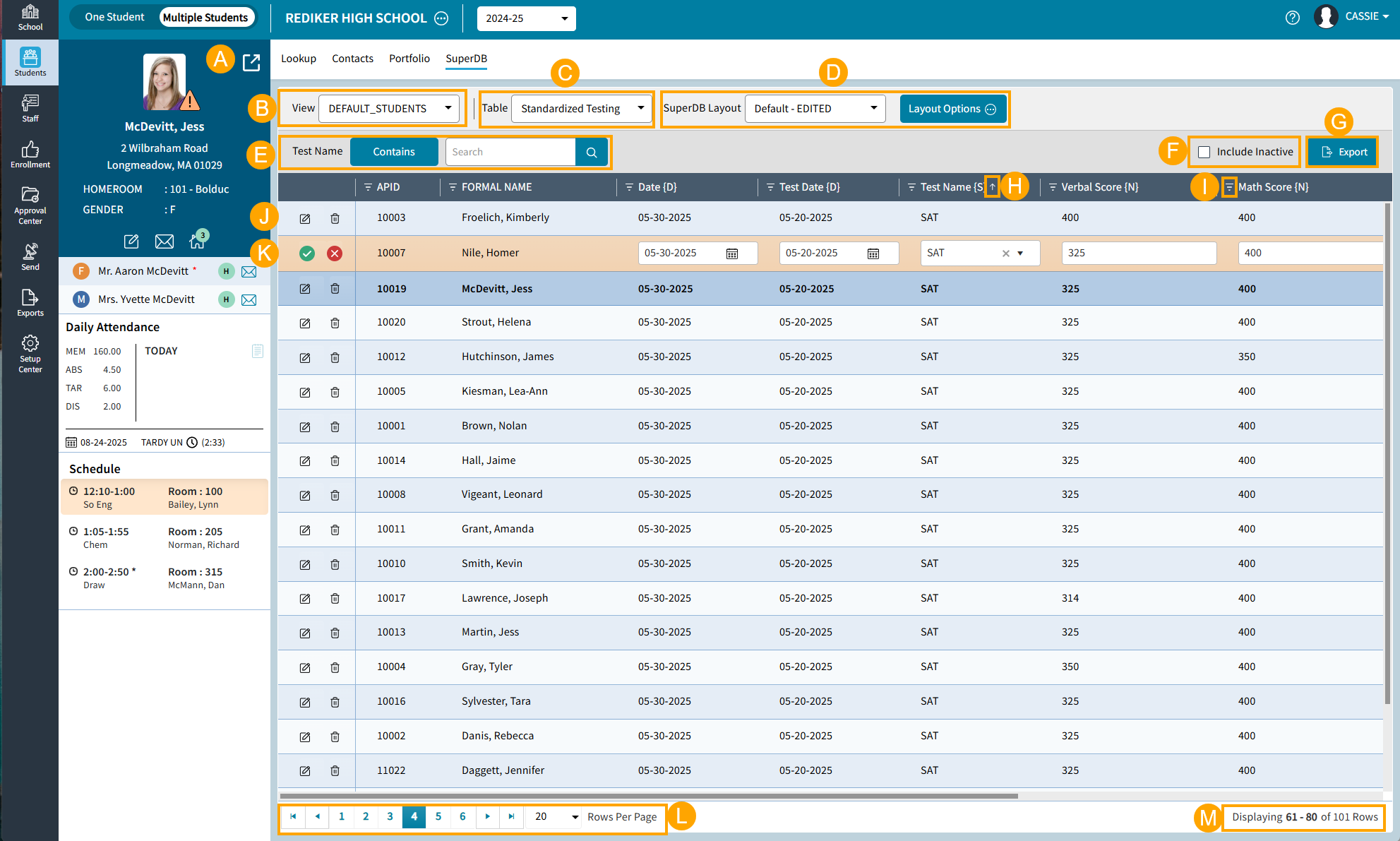Switch to the Portfolio tab
1400x841 pixels.
point(409,59)
